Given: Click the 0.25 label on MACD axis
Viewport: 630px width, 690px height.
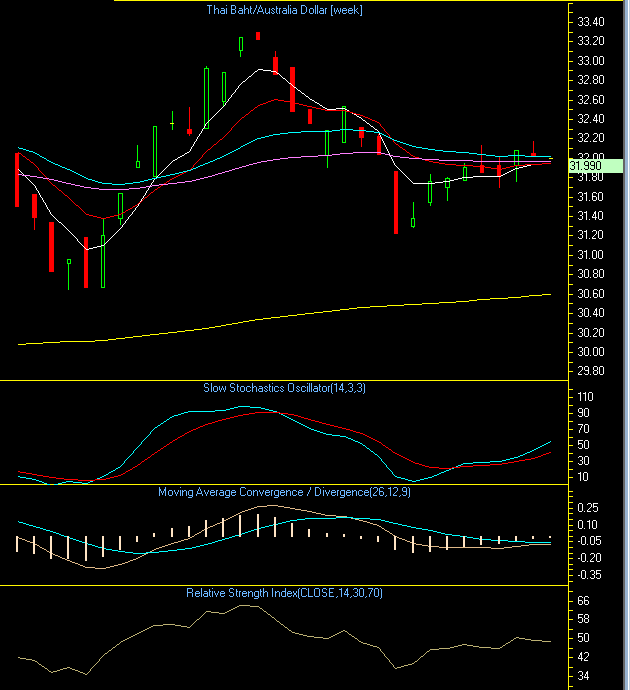Looking at the screenshot, I should coord(589,508).
